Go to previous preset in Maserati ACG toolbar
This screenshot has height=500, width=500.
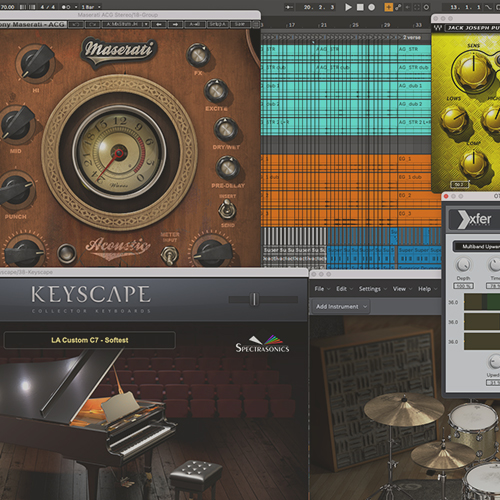159,24
